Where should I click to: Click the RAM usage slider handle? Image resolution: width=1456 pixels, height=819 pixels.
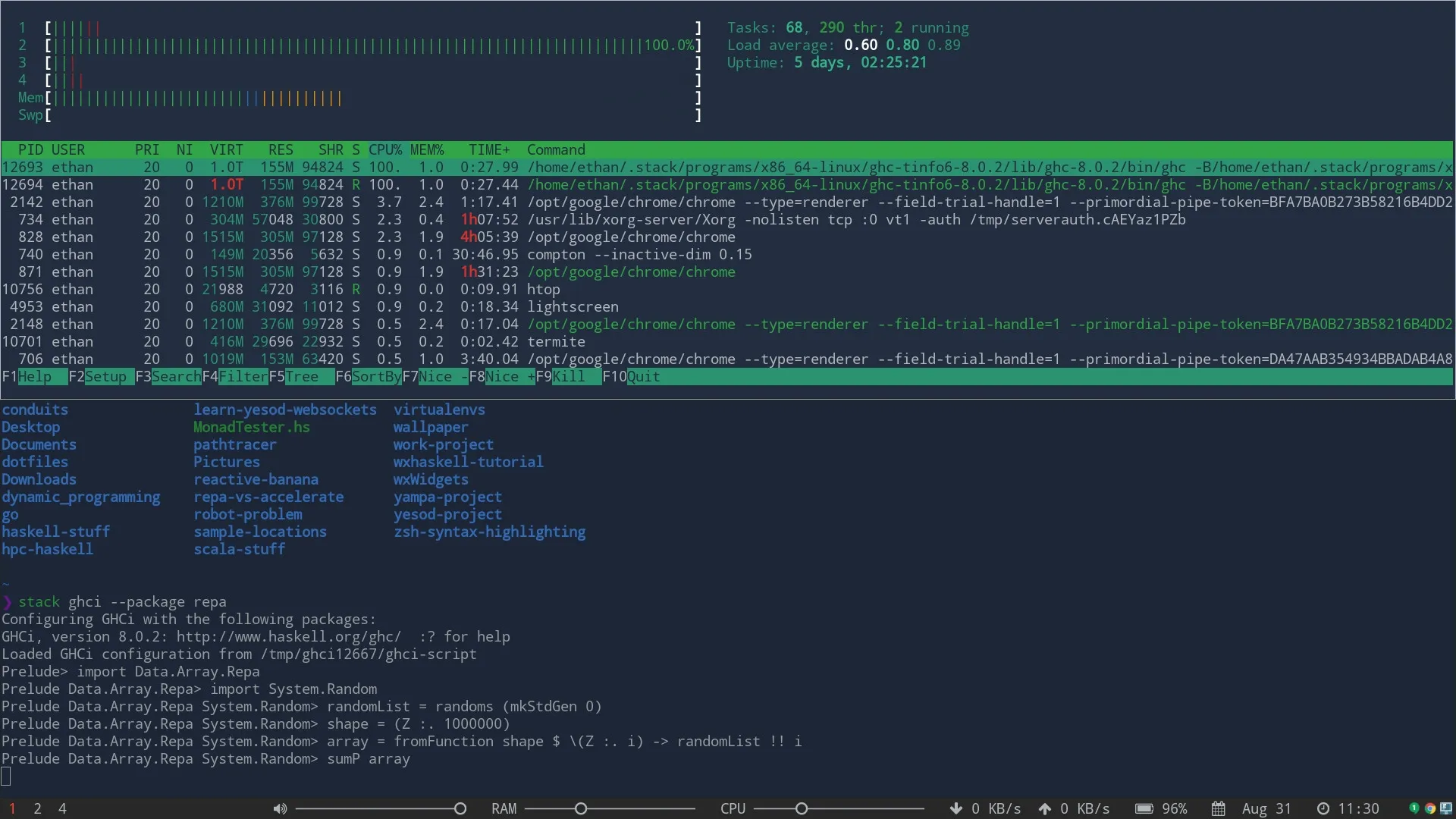tap(581, 808)
